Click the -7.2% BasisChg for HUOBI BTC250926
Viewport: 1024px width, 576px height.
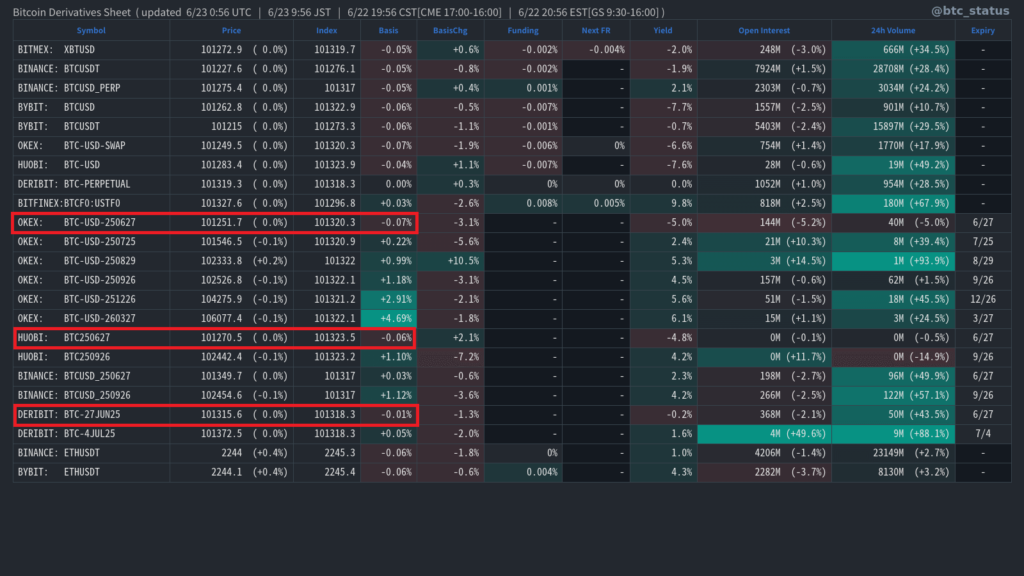point(450,357)
